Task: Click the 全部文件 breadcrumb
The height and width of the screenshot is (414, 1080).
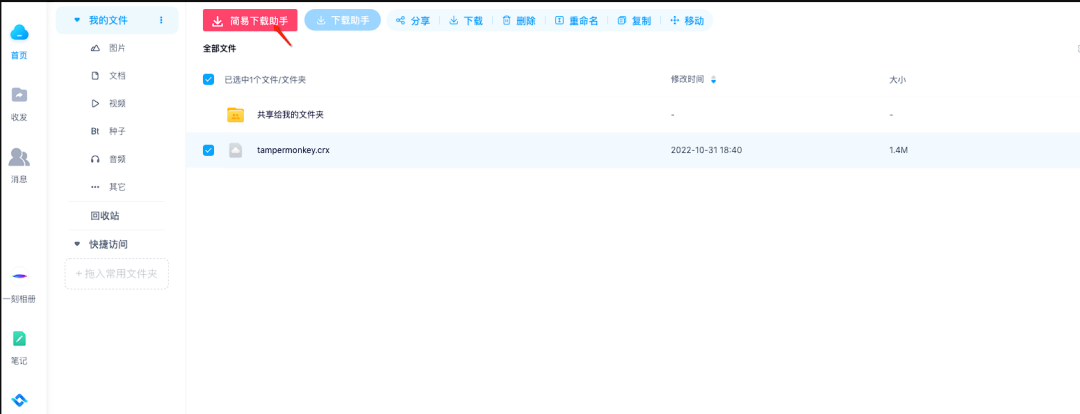Action: click(x=220, y=49)
